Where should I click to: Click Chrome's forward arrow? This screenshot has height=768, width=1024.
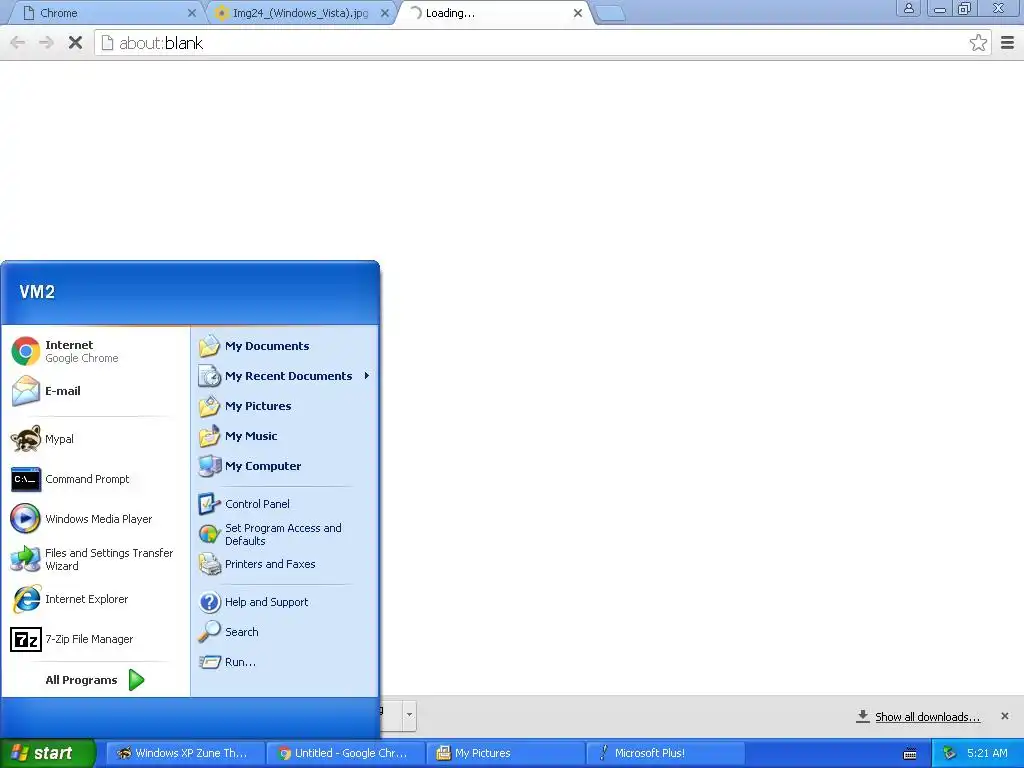(46, 43)
